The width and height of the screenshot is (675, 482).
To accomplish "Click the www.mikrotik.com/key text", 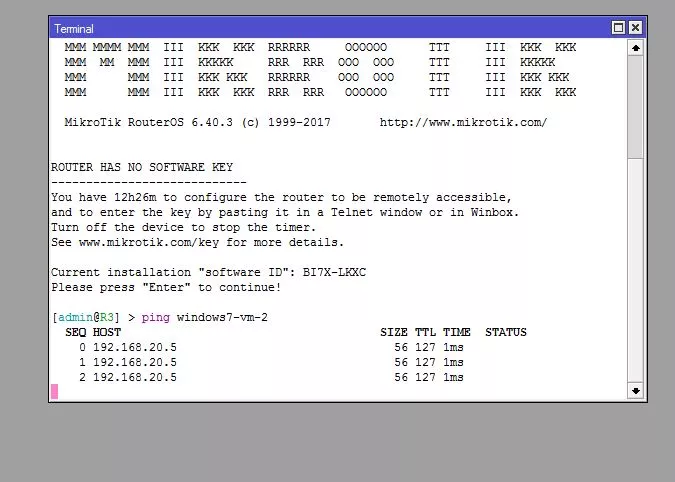I will pos(149,242).
